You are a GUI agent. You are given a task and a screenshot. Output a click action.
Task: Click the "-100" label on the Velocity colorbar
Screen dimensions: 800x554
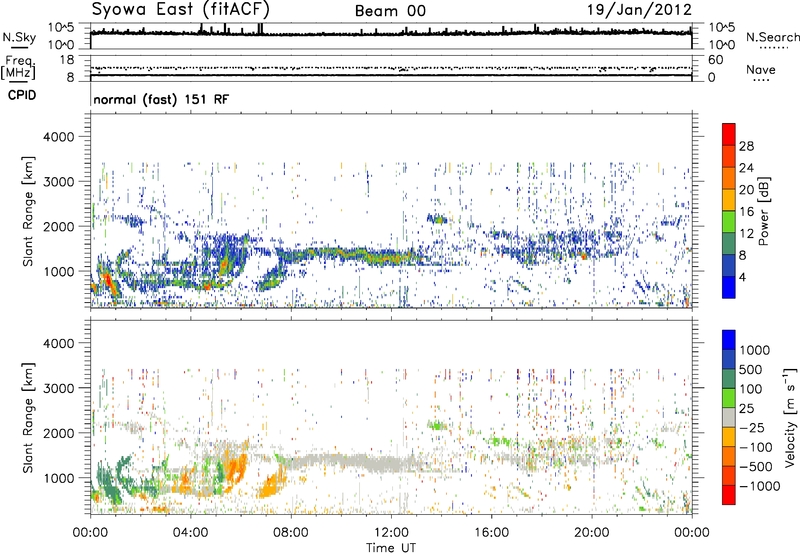[x=755, y=447]
